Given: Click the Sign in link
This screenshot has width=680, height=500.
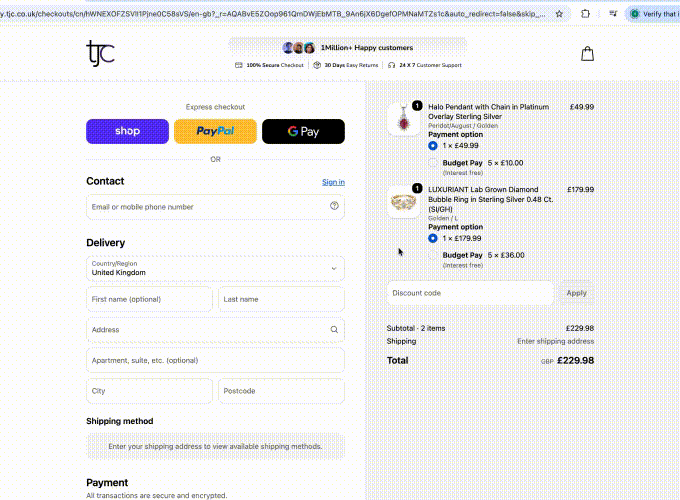Looking at the screenshot, I should coord(333,182).
